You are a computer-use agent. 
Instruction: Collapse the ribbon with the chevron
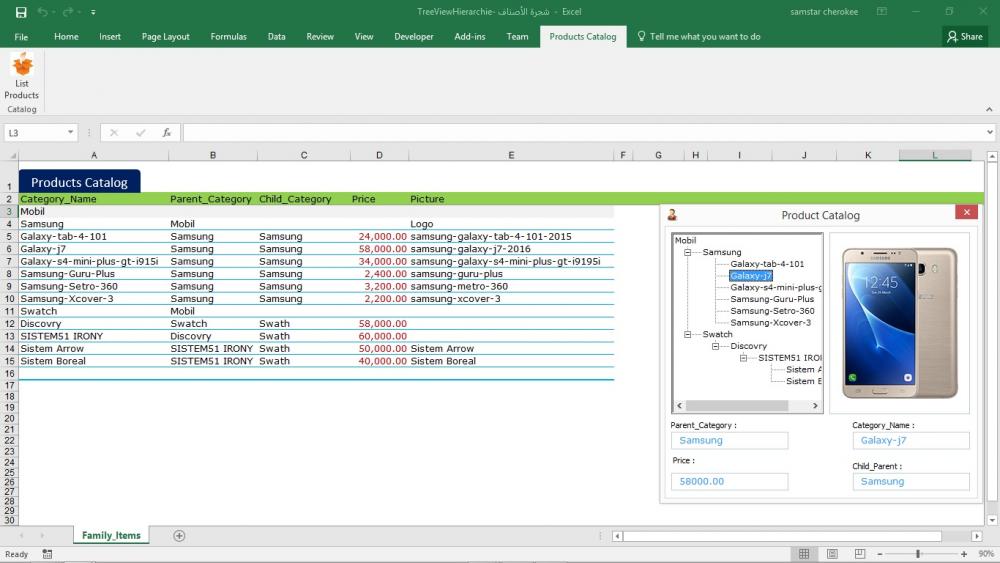989,109
